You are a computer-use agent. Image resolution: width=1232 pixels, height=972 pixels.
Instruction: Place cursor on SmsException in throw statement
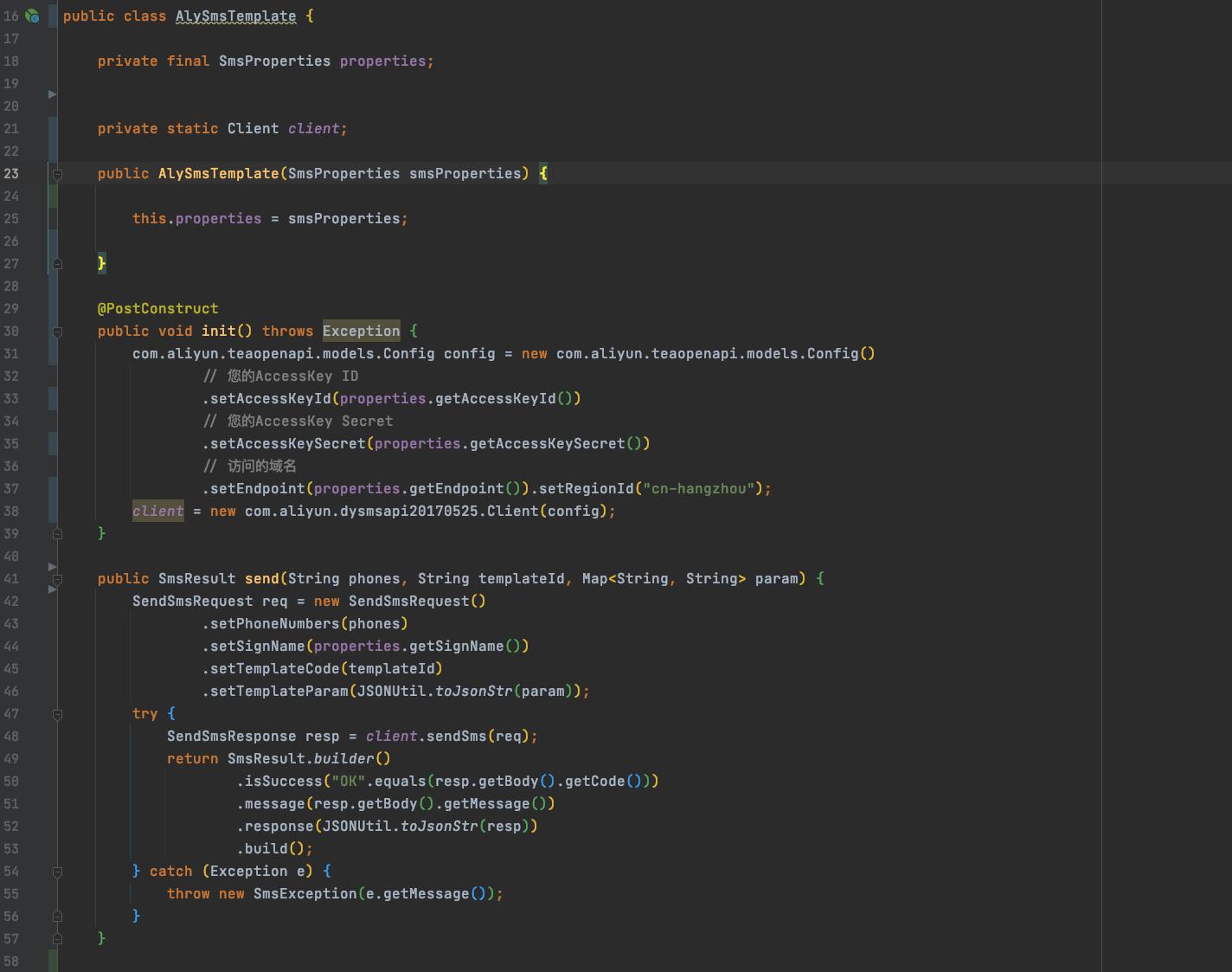coord(305,894)
